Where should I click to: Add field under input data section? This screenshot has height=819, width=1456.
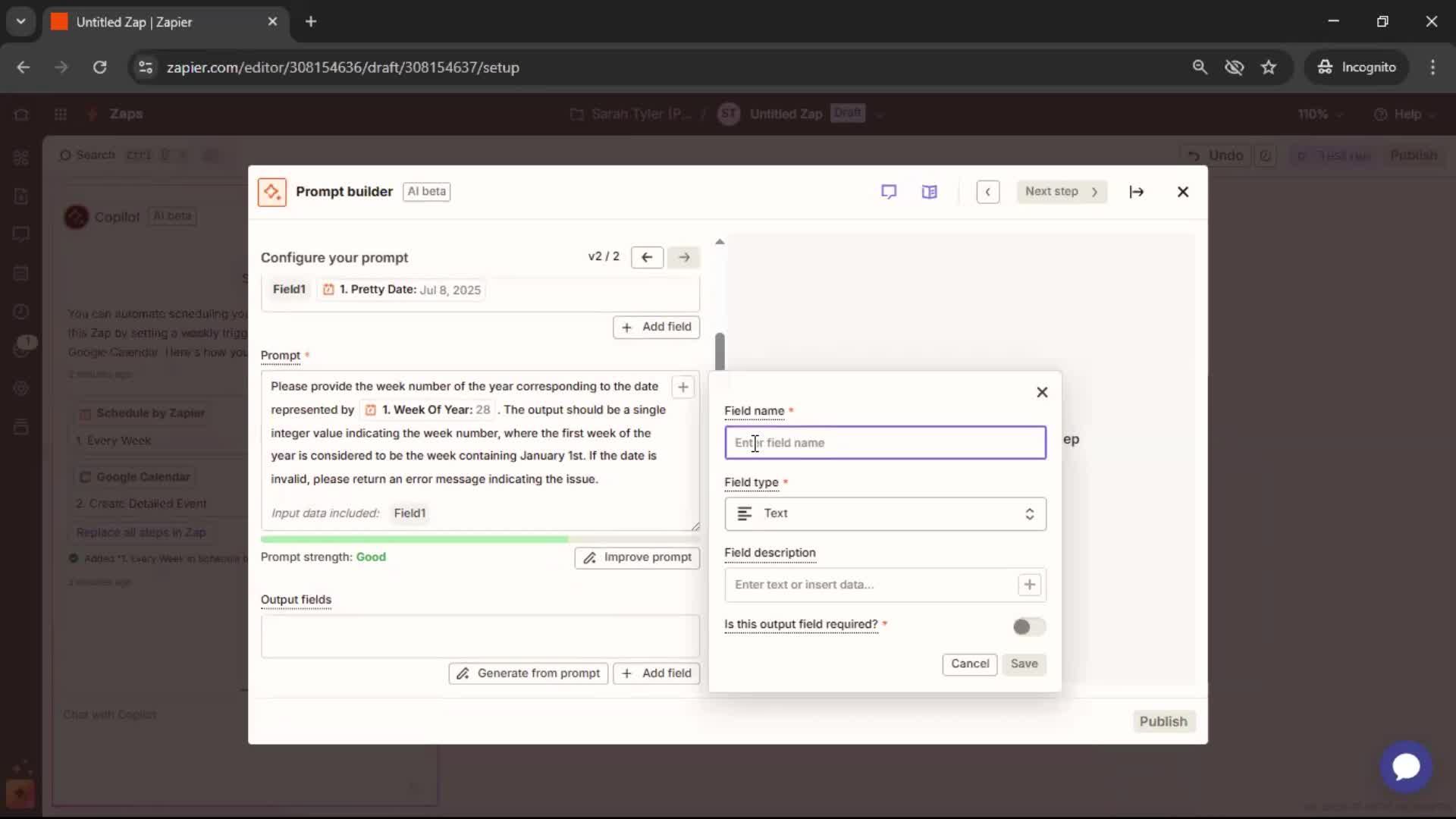point(656,327)
